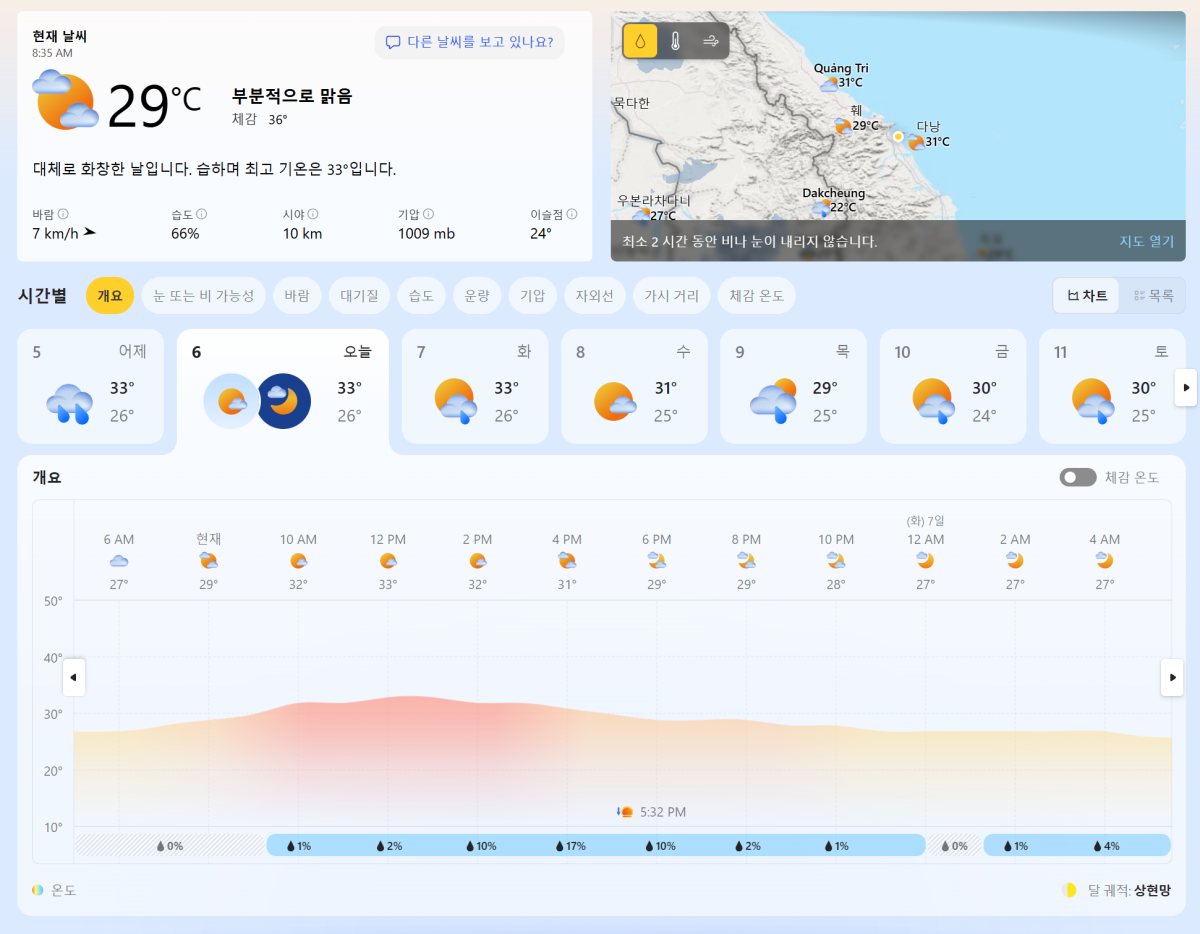Switch to 차트 view
The width and height of the screenshot is (1200, 934).
[1087, 296]
